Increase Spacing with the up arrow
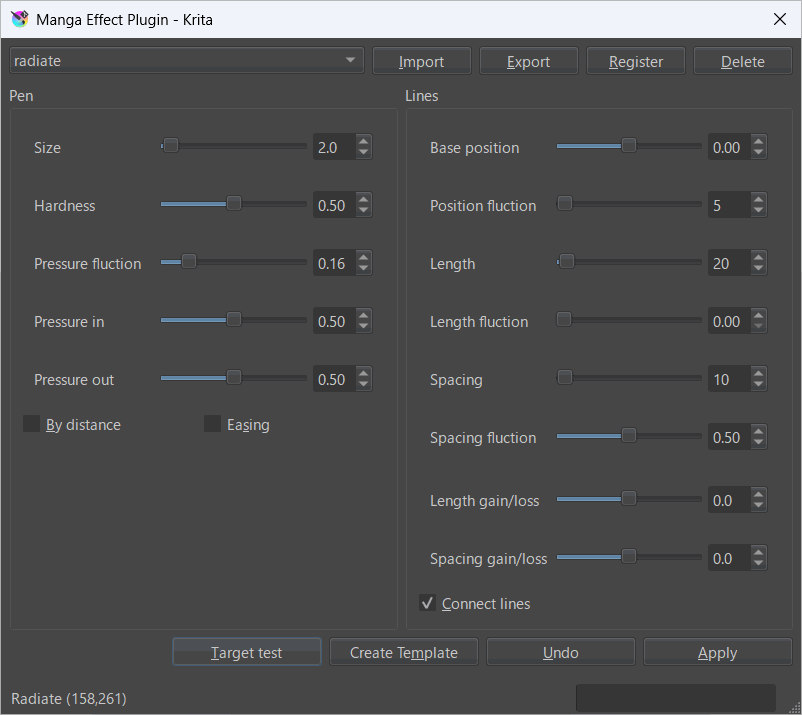This screenshot has width=802, height=715. (x=759, y=373)
